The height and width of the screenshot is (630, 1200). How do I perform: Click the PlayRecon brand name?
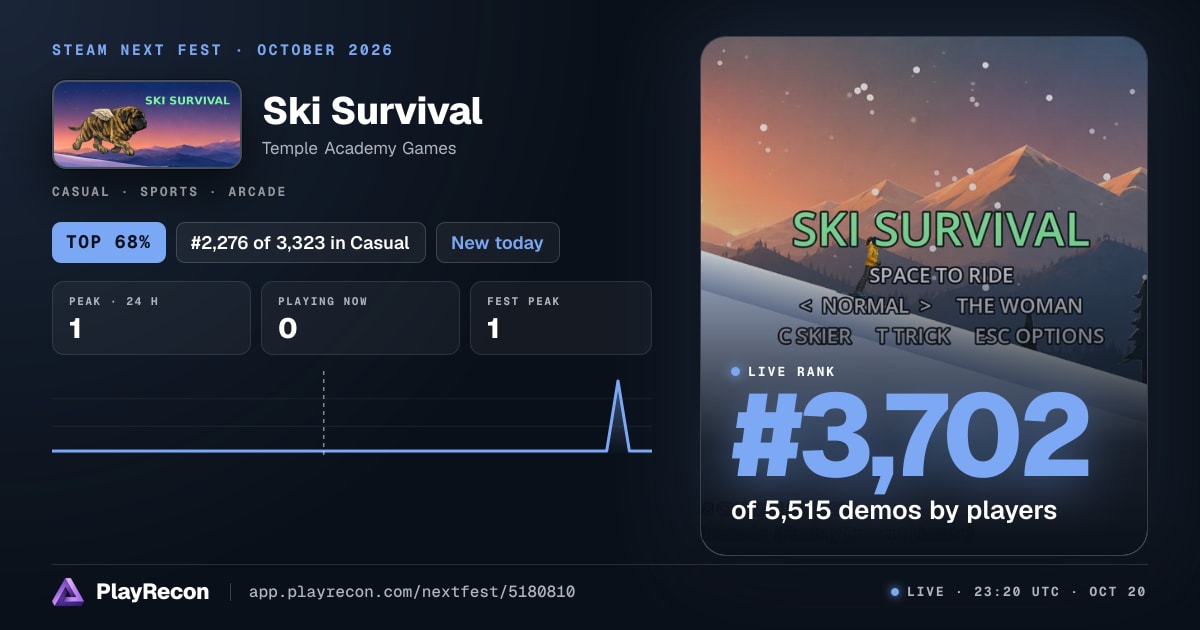tap(152, 592)
